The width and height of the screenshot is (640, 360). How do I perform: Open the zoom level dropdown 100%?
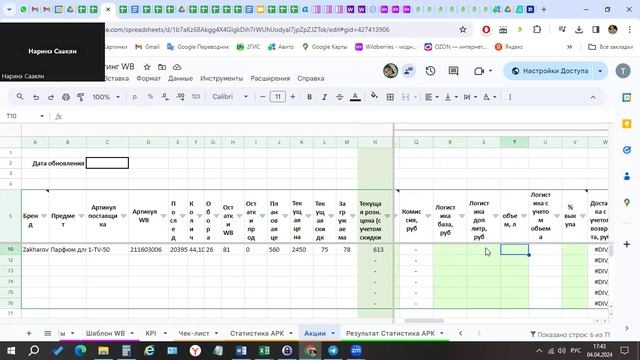coord(106,97)
